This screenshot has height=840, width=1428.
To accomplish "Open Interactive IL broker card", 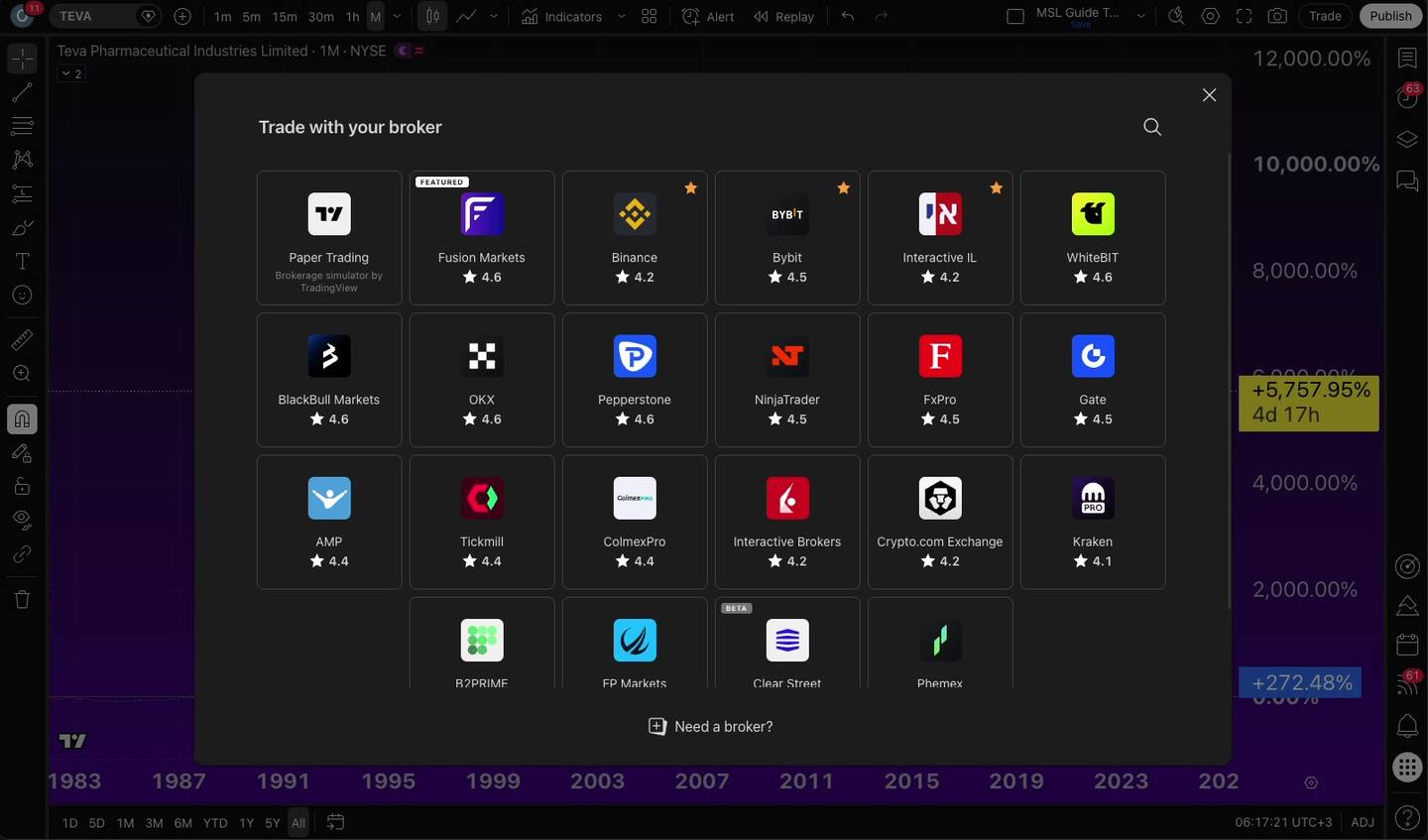I will click(940, 238).
